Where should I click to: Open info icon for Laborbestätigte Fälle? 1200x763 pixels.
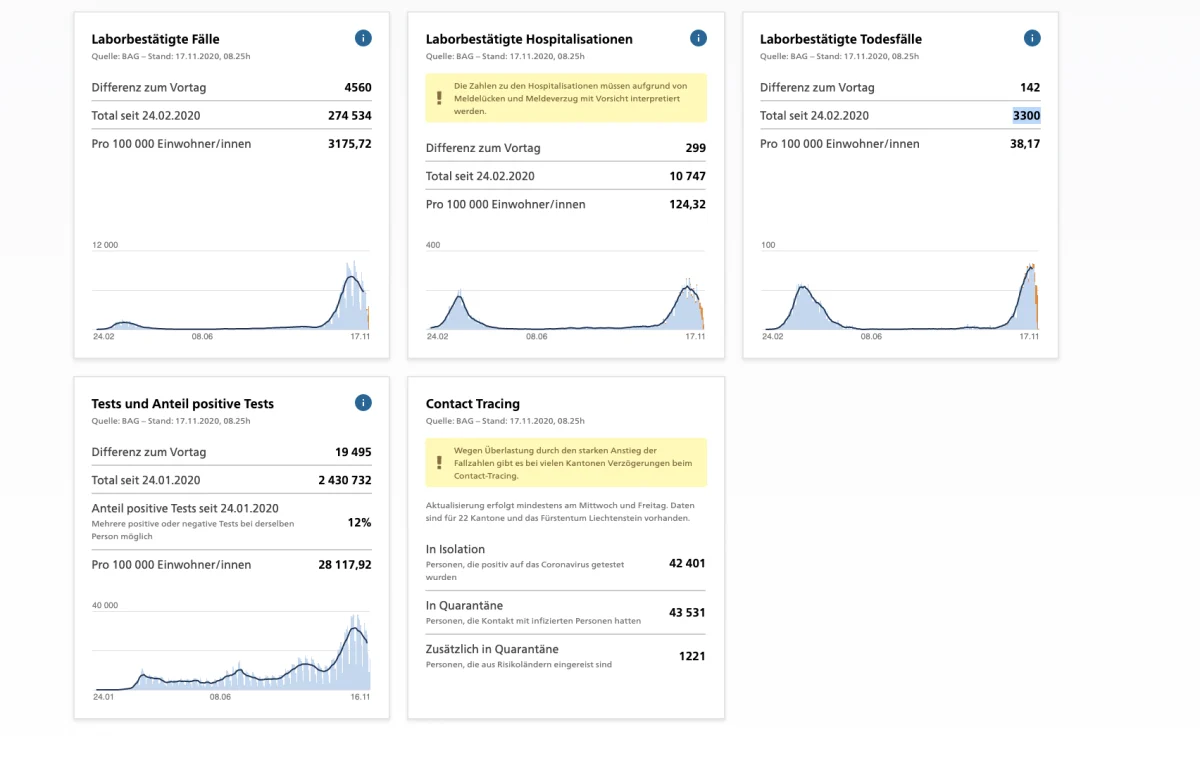[363, 38]
